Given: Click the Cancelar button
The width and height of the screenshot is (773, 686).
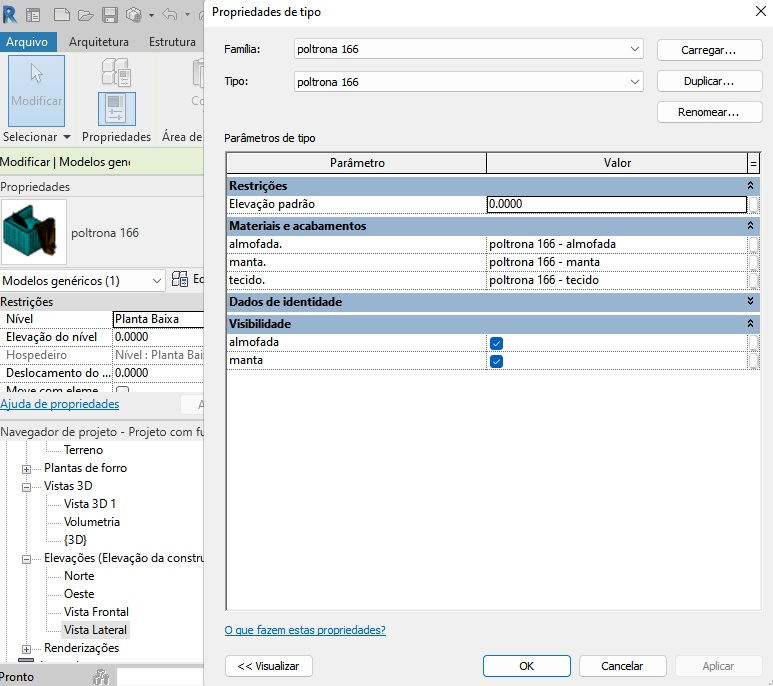Looking at the screenshot, I should coord(622,666).
